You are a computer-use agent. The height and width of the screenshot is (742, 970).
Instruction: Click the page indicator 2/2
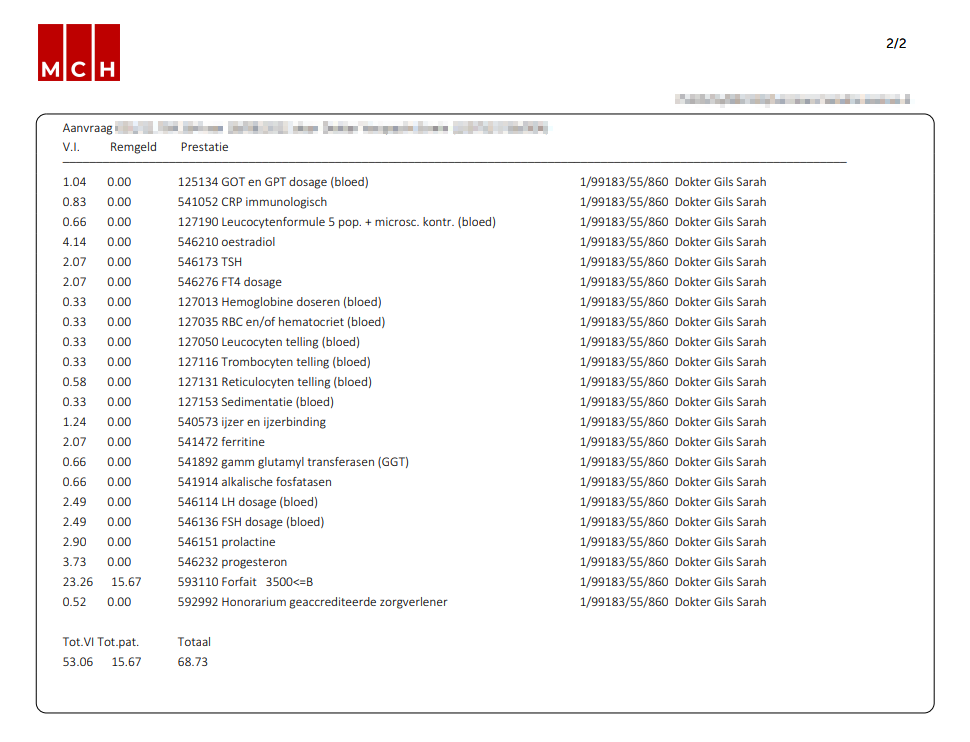click(895, 43)
